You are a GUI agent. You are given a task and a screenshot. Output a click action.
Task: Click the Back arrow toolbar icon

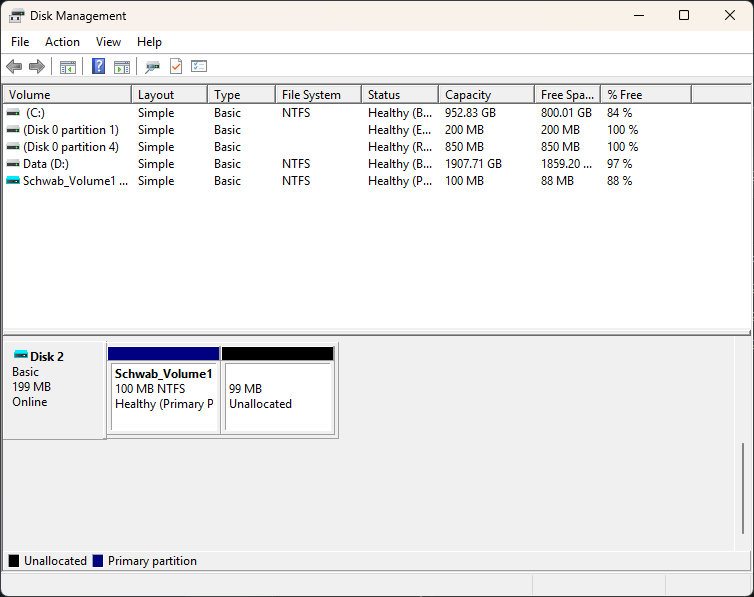point(14,66)
